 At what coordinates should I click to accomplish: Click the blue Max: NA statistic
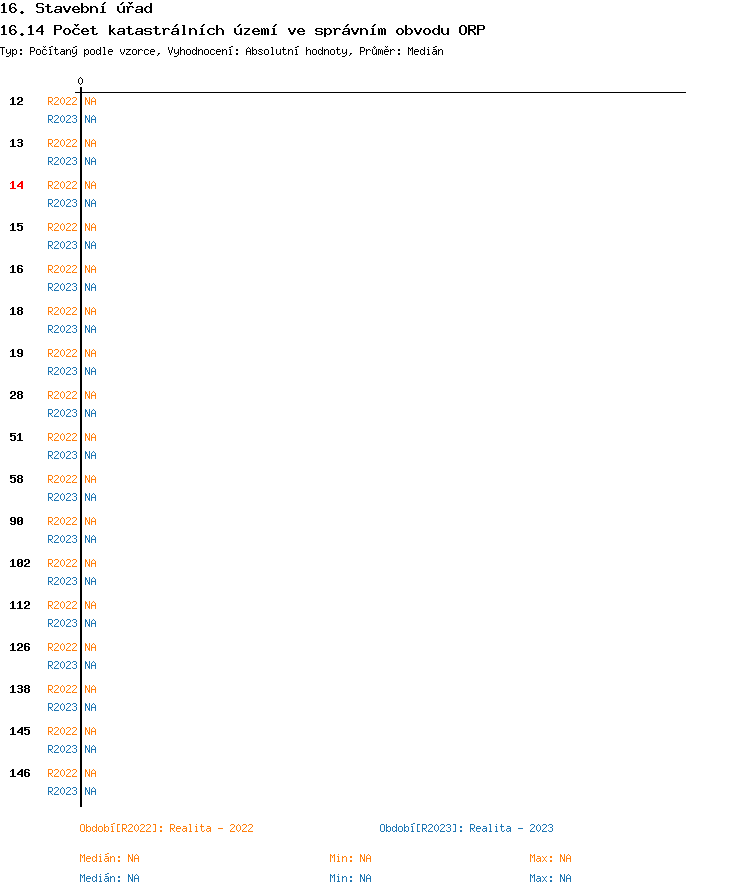pos(550,878)
